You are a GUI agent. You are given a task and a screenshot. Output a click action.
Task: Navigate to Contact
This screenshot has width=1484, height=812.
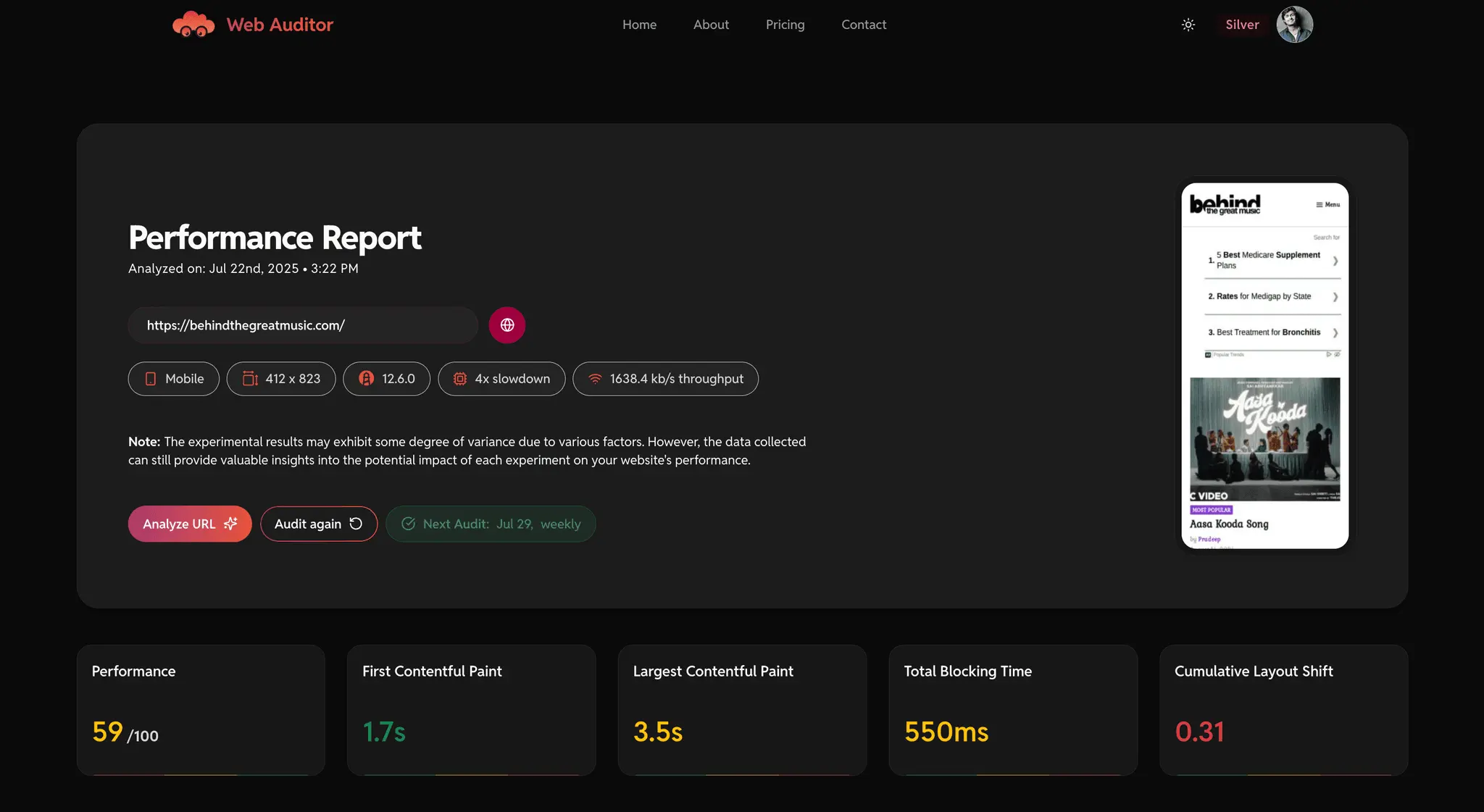point(864,25)
